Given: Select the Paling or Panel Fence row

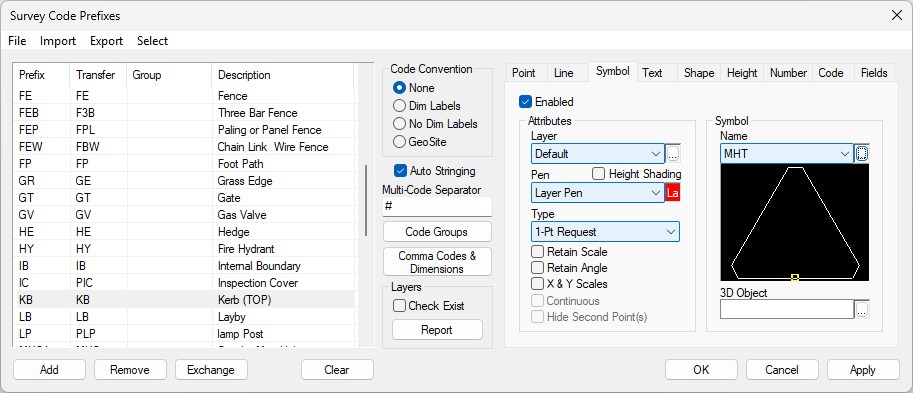Looking at the screenshot, I should click(184, 130).
